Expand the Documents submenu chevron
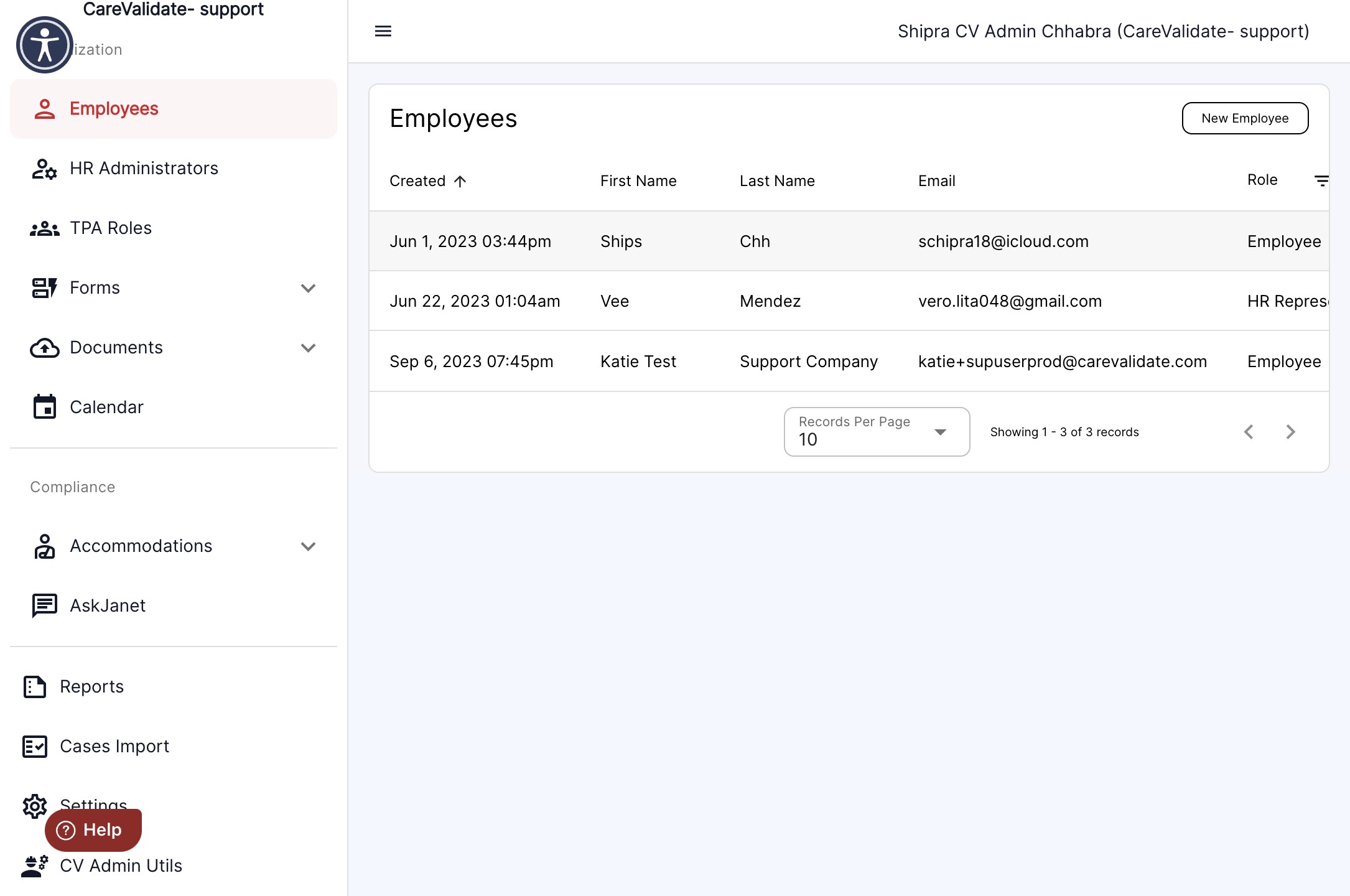 point(309,348)
